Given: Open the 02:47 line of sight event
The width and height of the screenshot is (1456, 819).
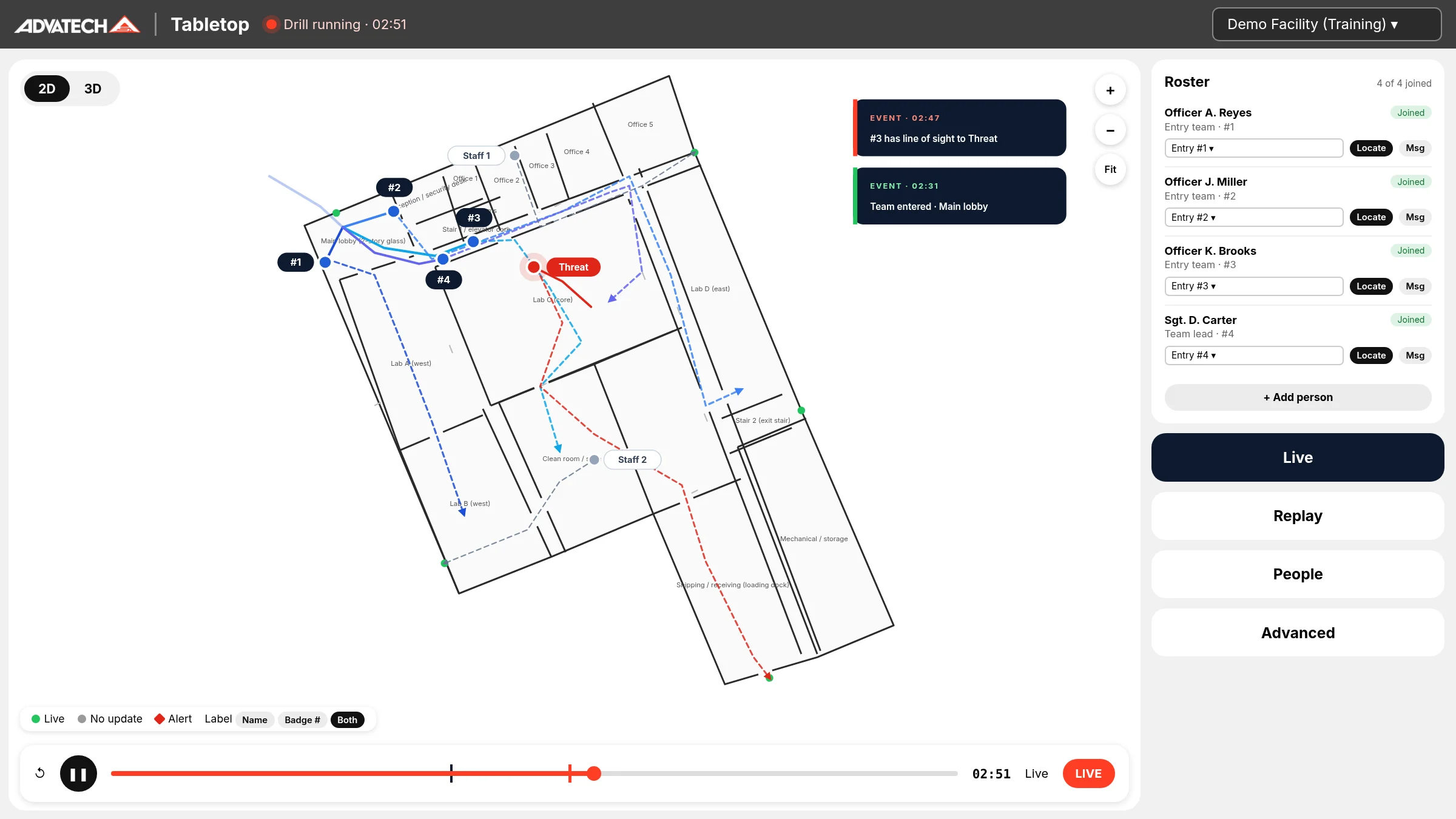Looking at the screenshot, I should point(959,128).
